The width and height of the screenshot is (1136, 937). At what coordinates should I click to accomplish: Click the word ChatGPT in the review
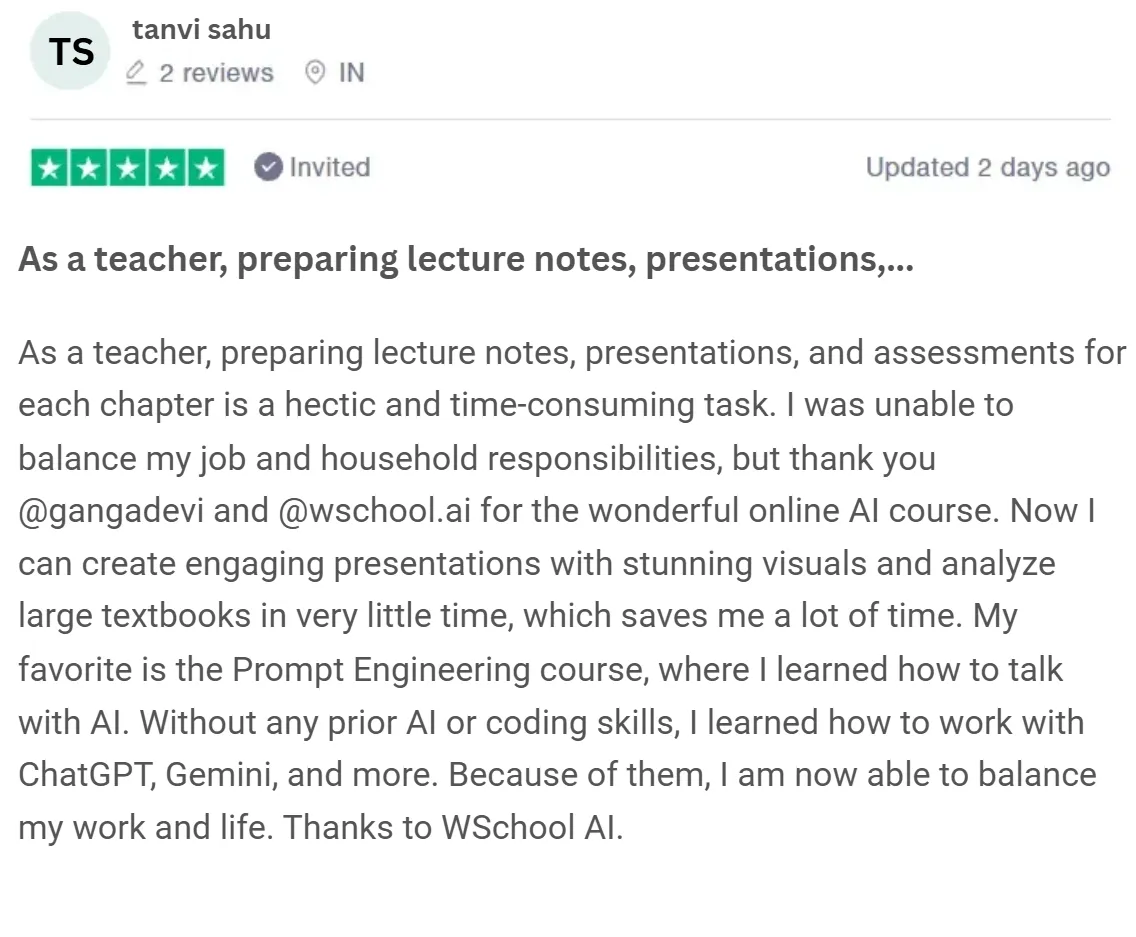(87, 775)
